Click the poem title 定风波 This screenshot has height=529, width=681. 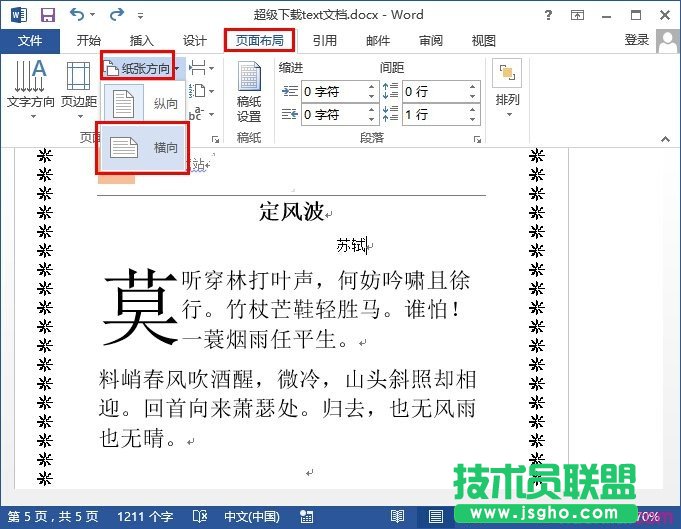click(x=292, y=212)
